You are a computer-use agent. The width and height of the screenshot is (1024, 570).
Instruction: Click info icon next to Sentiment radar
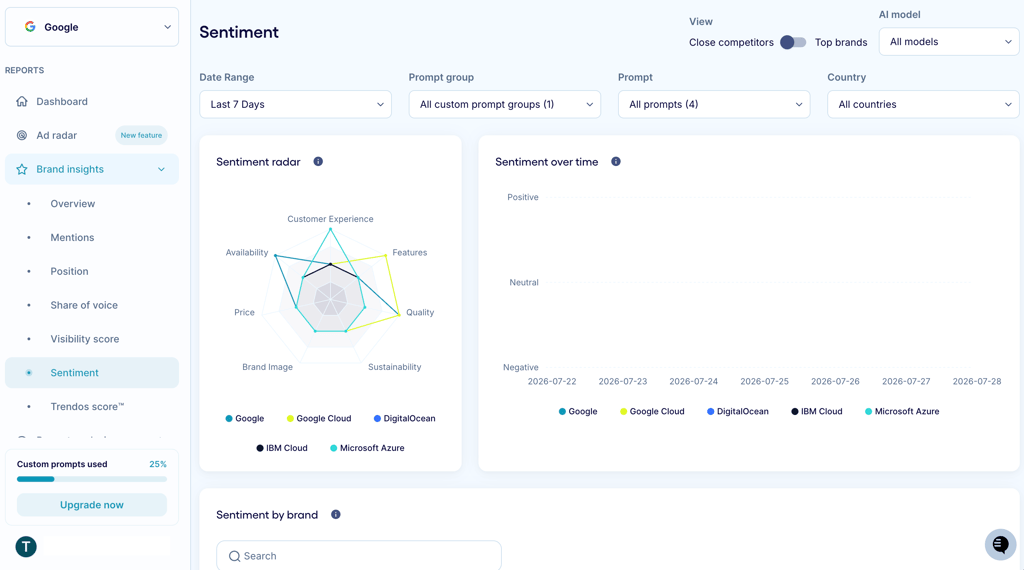coord(318,161)
